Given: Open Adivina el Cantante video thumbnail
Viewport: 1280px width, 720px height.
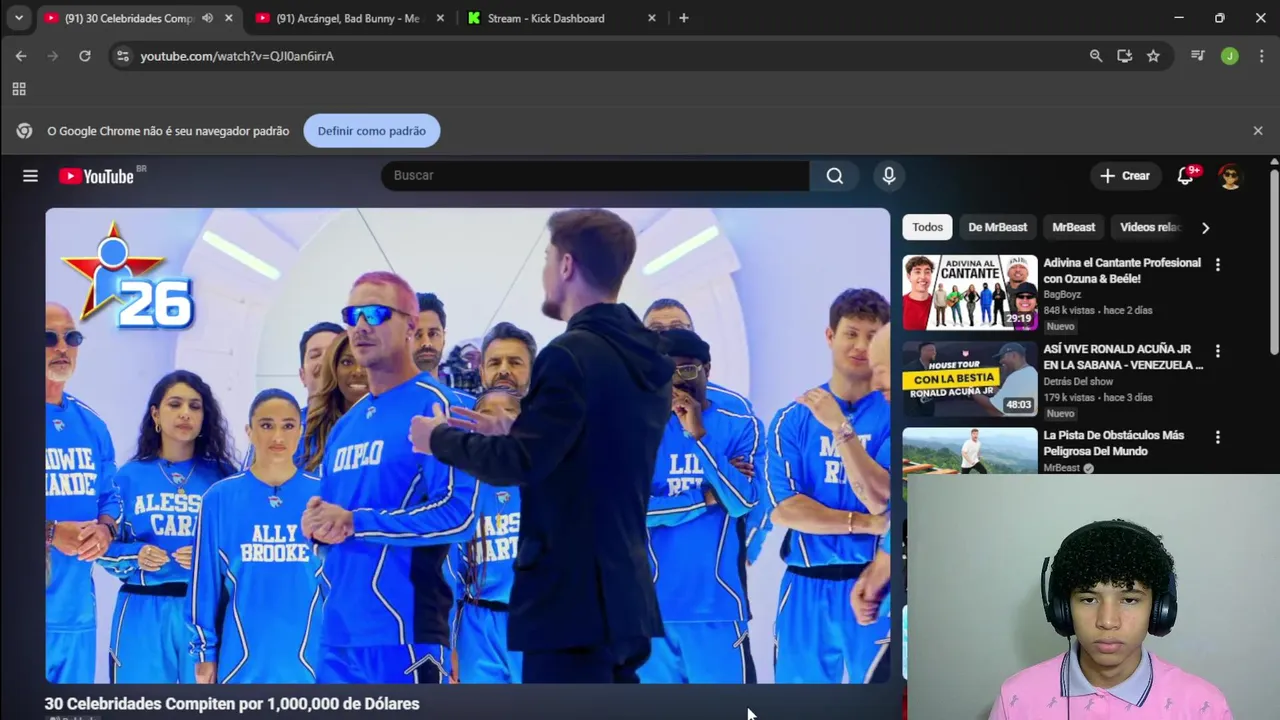Looking at the screenshot, I should (x=970, y=292).
